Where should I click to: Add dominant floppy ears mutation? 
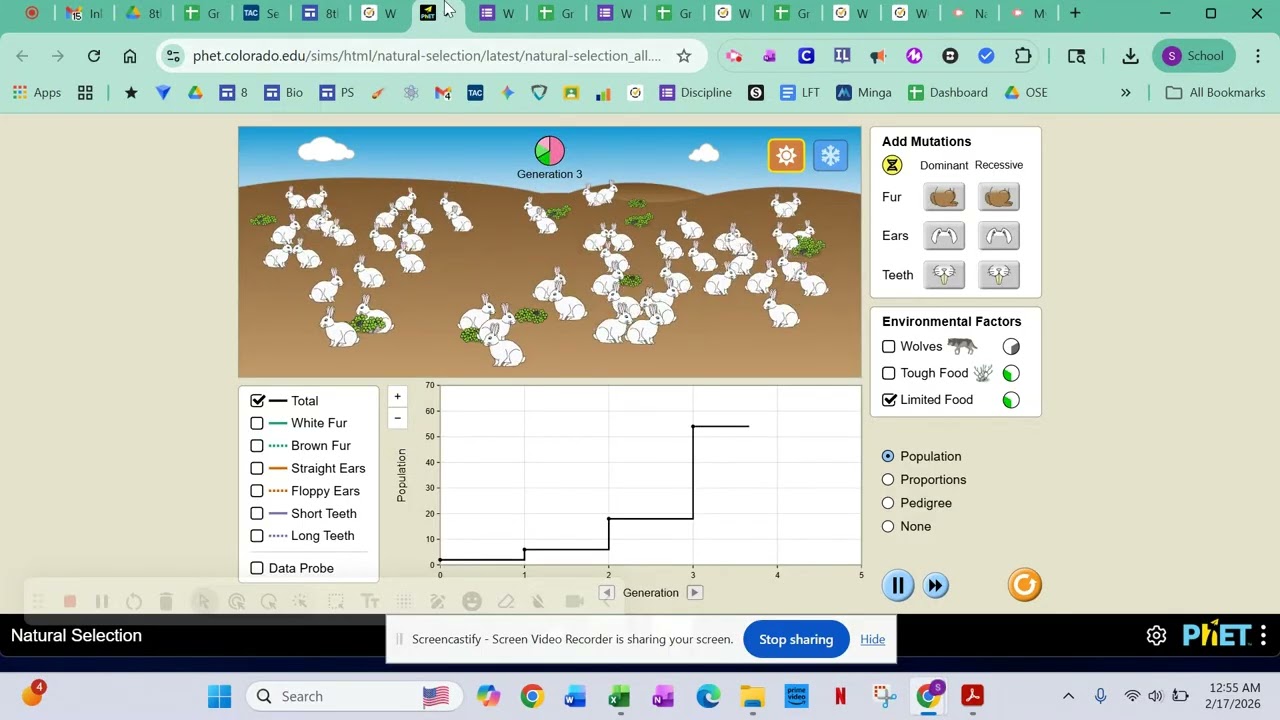944,236
